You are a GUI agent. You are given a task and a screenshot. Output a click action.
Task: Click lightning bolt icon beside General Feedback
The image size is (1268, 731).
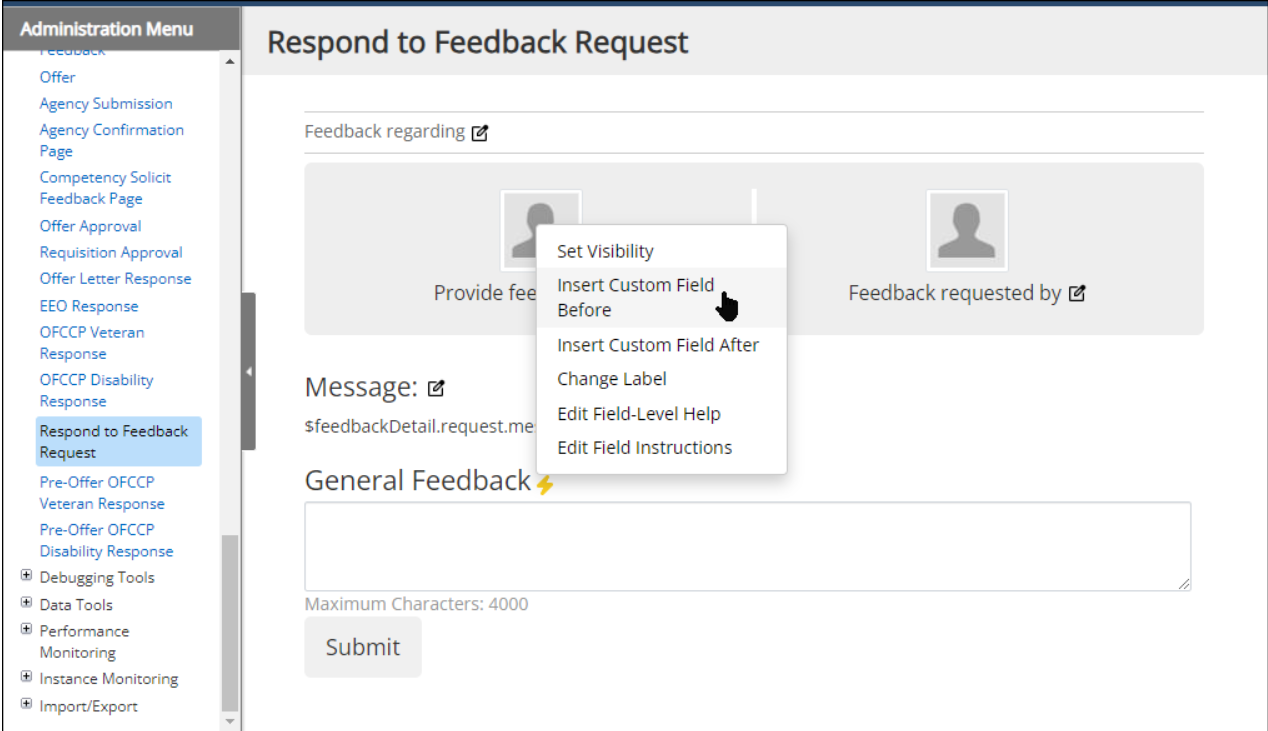[x=545, y=484]
